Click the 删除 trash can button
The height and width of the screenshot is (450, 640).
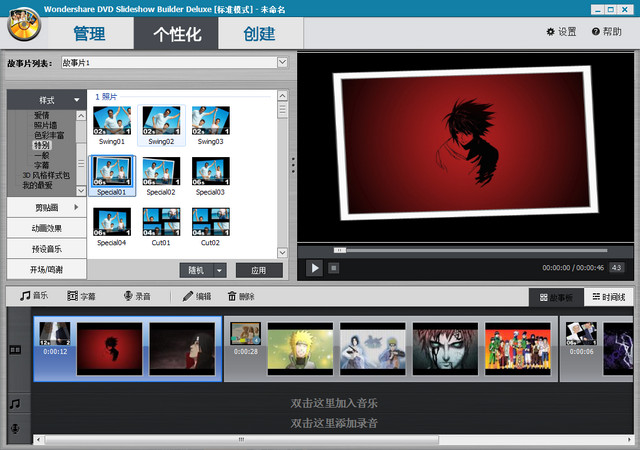pyautogui.click(x=241, y=297)
